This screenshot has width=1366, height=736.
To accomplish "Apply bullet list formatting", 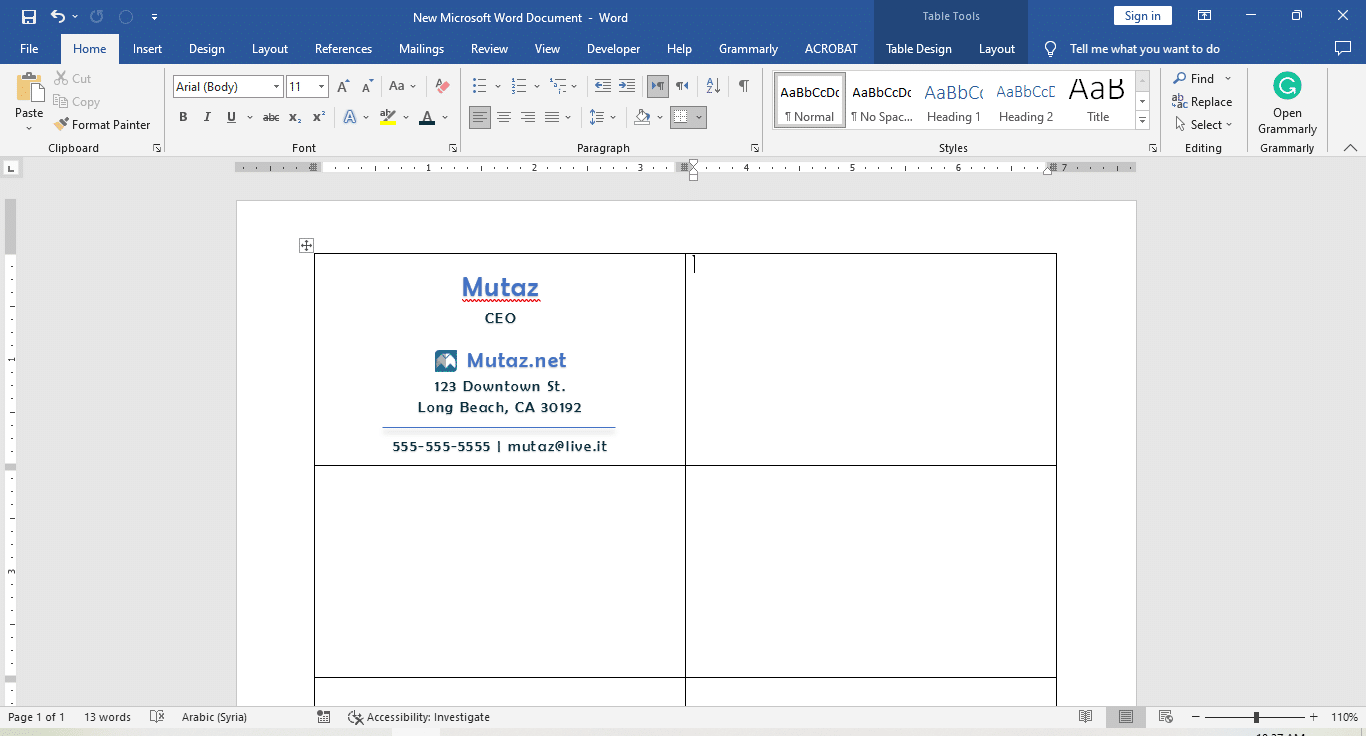I will pos(480,87).
